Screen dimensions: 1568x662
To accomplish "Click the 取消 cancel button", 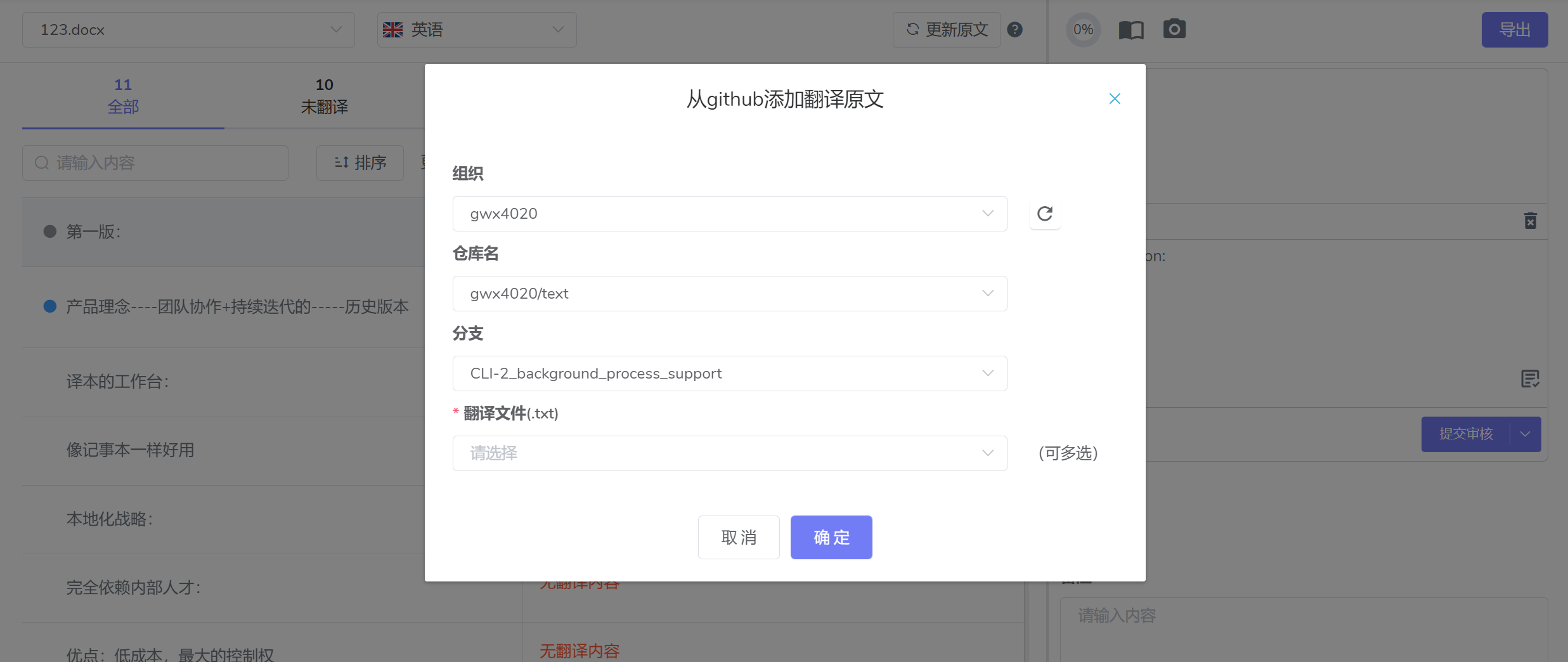I will pos(739,537).
